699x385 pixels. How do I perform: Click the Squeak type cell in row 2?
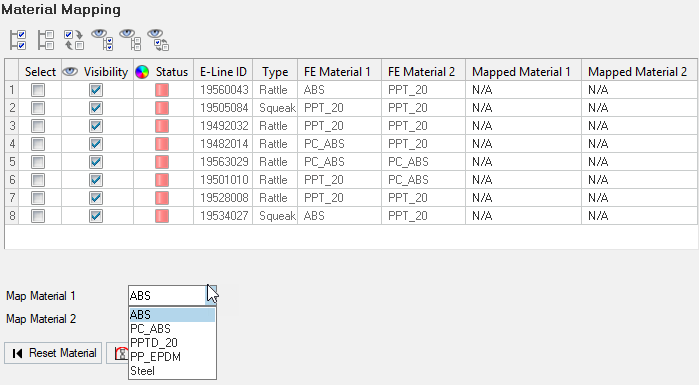(x=275, y=108)
